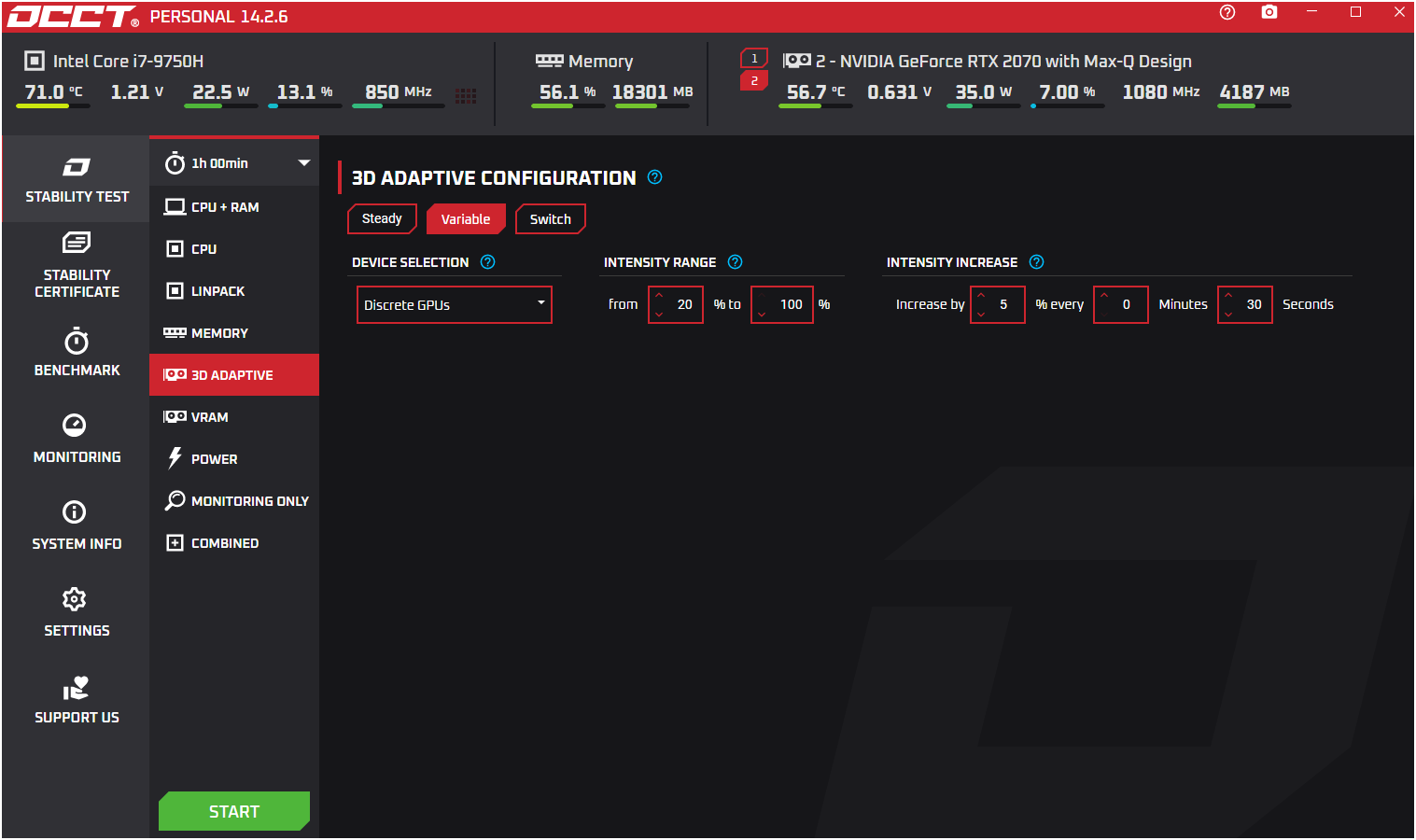Select the CPU + RAM test
Viewport: 1416px width, 840px height.
pyautogui.click(x=234, y=207)
